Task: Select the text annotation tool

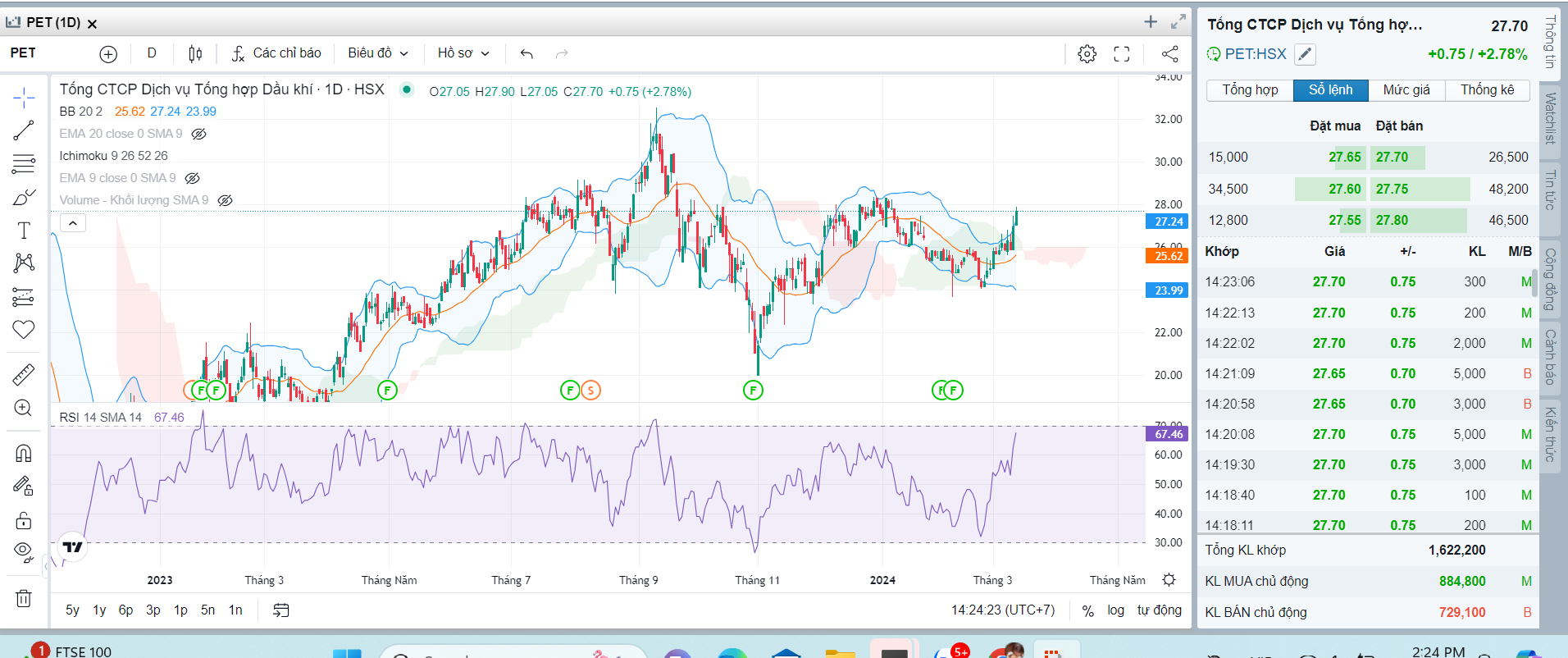Action: (x=24, y=231)
